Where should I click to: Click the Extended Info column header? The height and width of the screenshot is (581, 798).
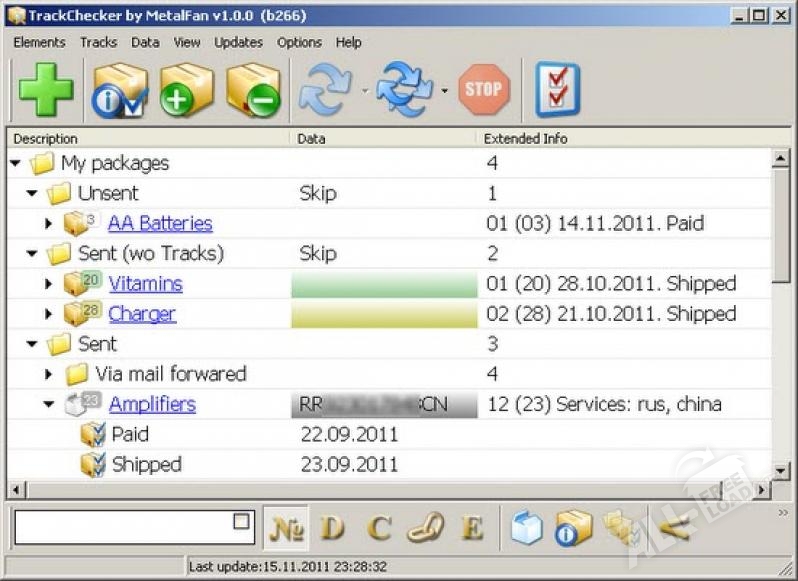pyautogui.click(x=526, y=139)
